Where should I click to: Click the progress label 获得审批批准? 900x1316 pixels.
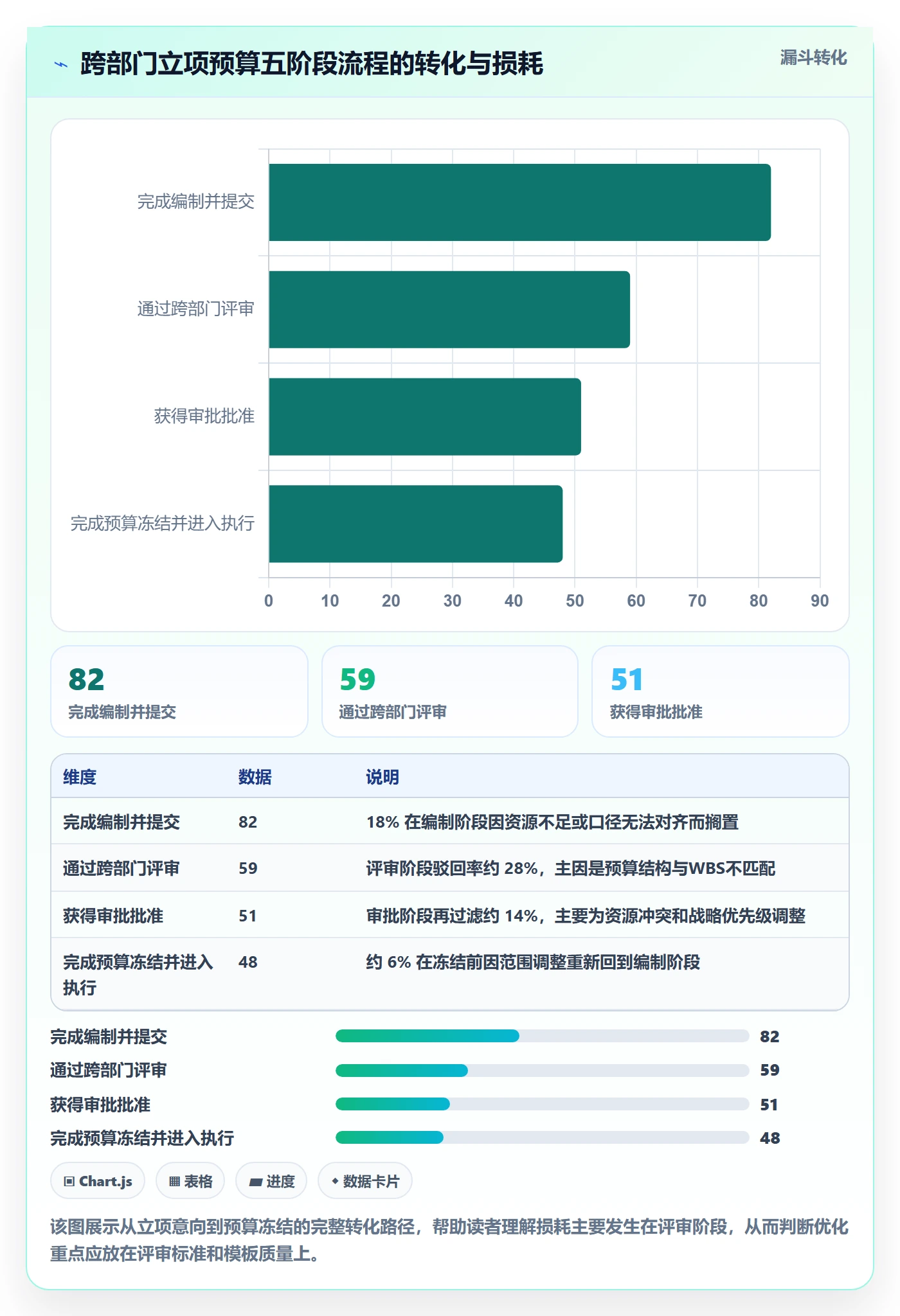coord(100,1105)
